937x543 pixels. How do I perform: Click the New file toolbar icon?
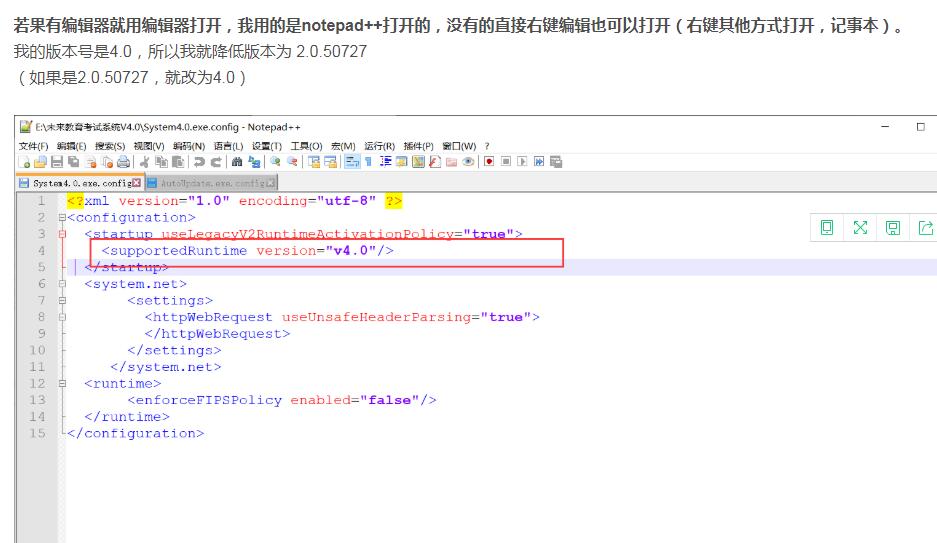click(x=24, y=162)
